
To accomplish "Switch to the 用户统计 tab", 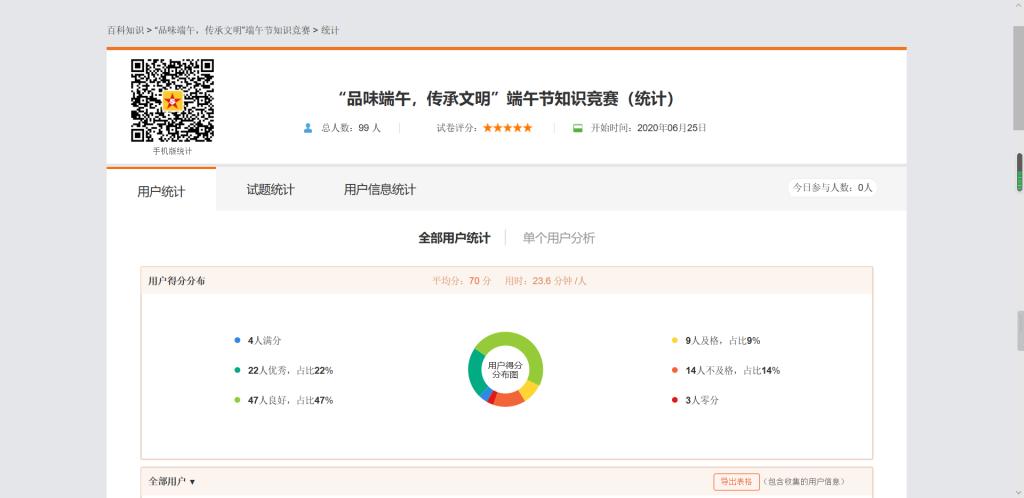I will coord(161,191).
